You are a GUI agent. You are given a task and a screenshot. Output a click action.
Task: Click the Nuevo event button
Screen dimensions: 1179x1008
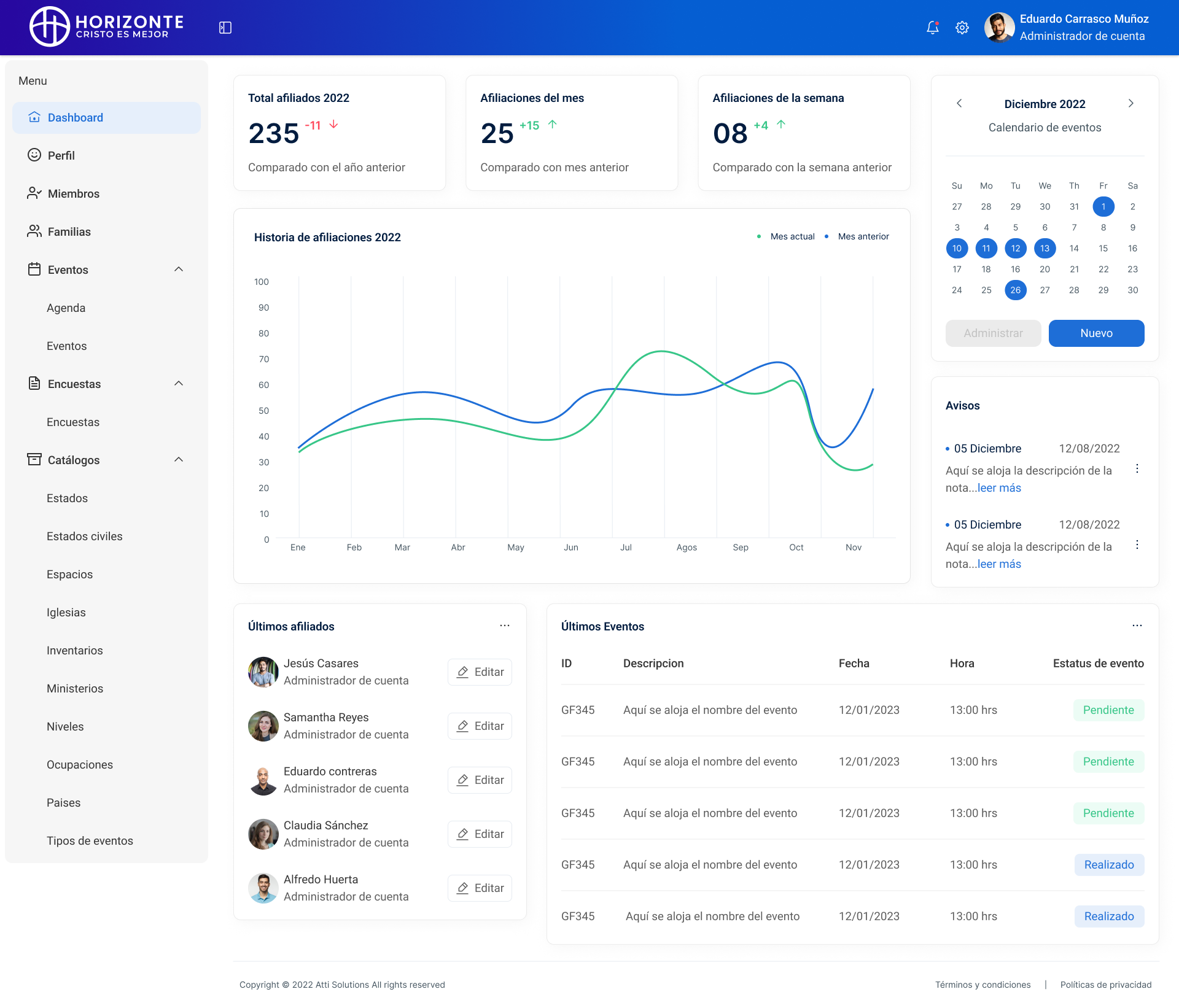(x=1097, y=333)
